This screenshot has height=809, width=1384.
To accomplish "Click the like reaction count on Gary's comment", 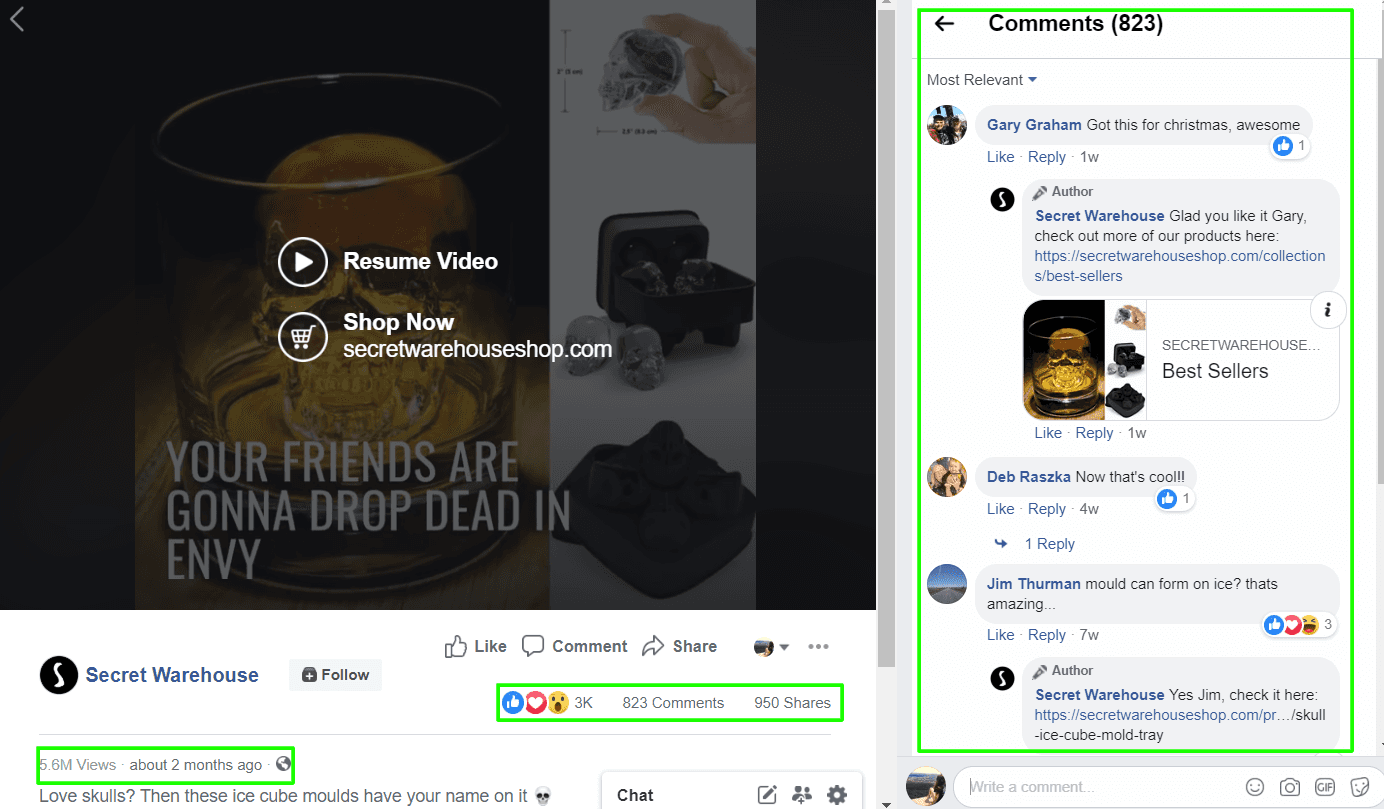I will point(1289,146).
